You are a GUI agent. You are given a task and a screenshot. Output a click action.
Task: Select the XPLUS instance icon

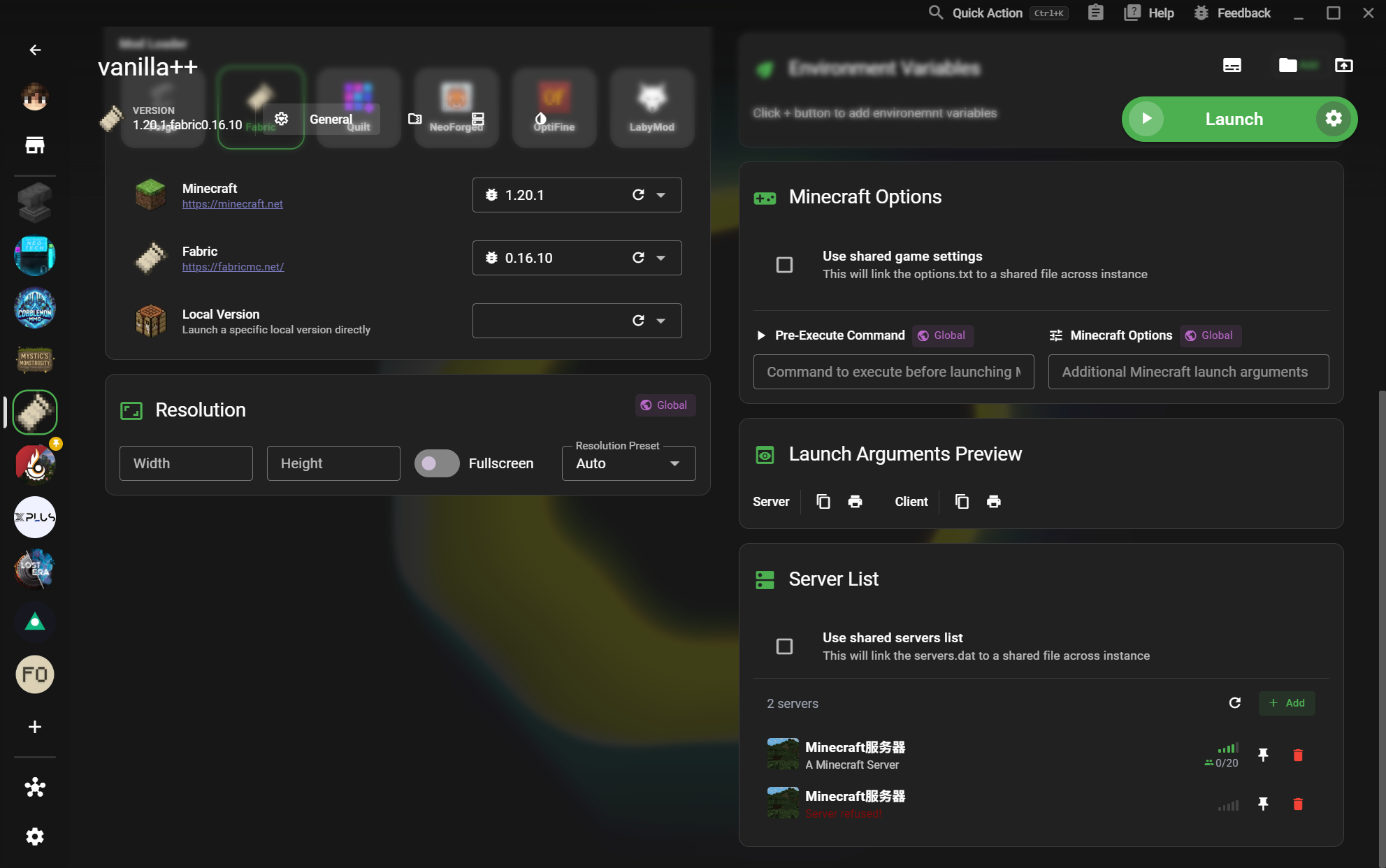tap(35, 517)
